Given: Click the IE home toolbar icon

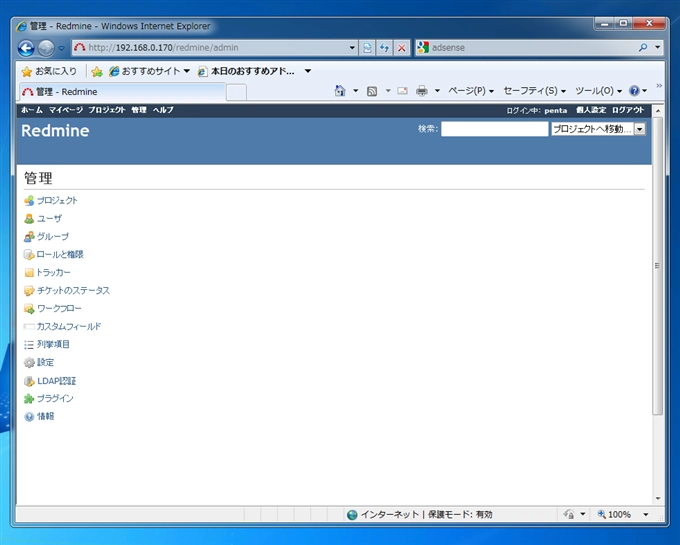Looking at the screenshot, I should tap(340, 91).
